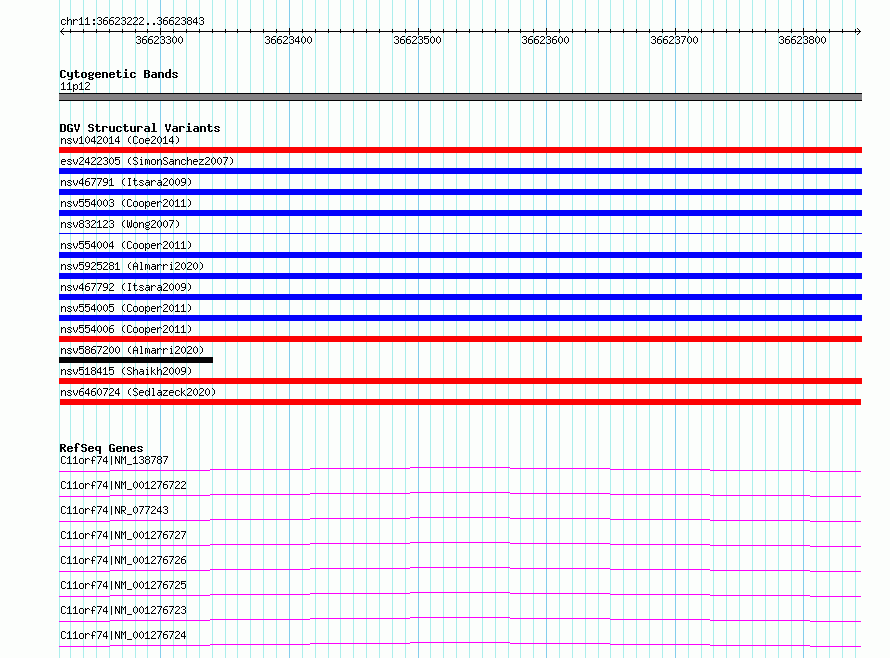Viewport: 890px width, 658px height.
Task: Click the short black bar for nsv5867200
Action: coord(136,360)
